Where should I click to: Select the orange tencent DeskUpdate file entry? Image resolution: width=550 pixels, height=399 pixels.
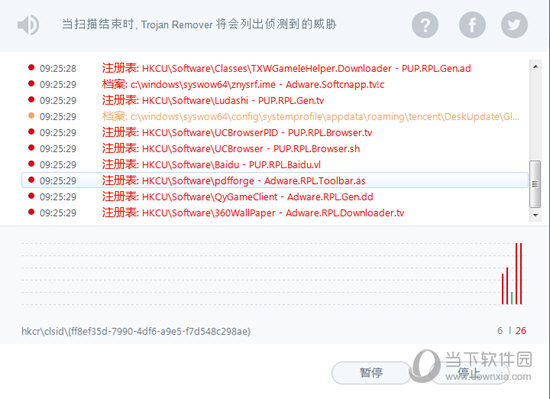click(x=275, y=116)
